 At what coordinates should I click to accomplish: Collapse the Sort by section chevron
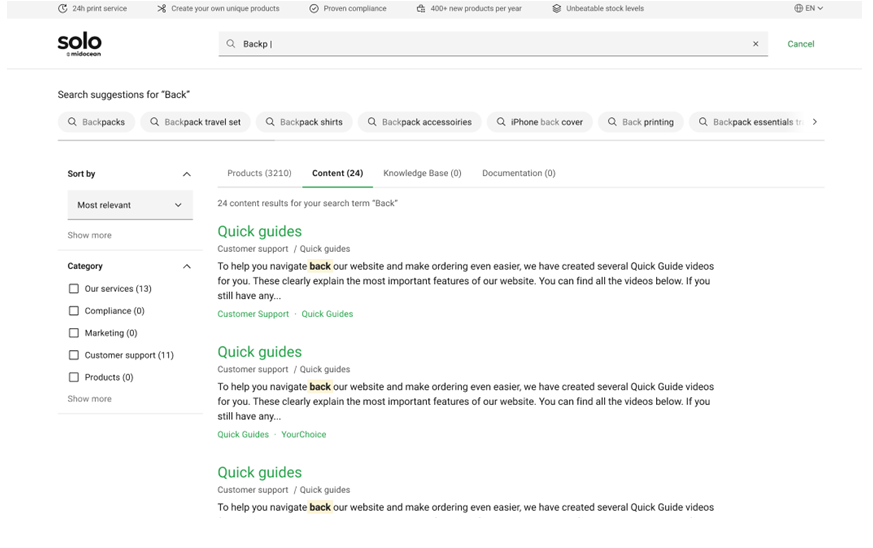click(x=187, y=174)
